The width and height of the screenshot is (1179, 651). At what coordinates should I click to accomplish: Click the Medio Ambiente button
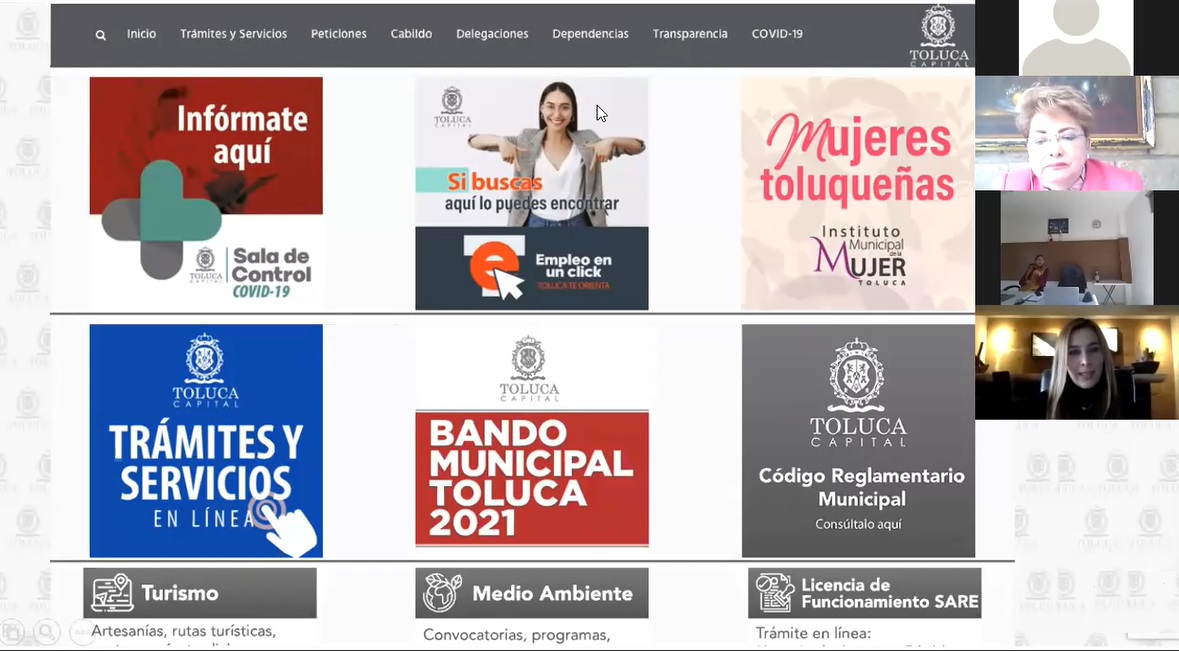(x=532, y=593)
